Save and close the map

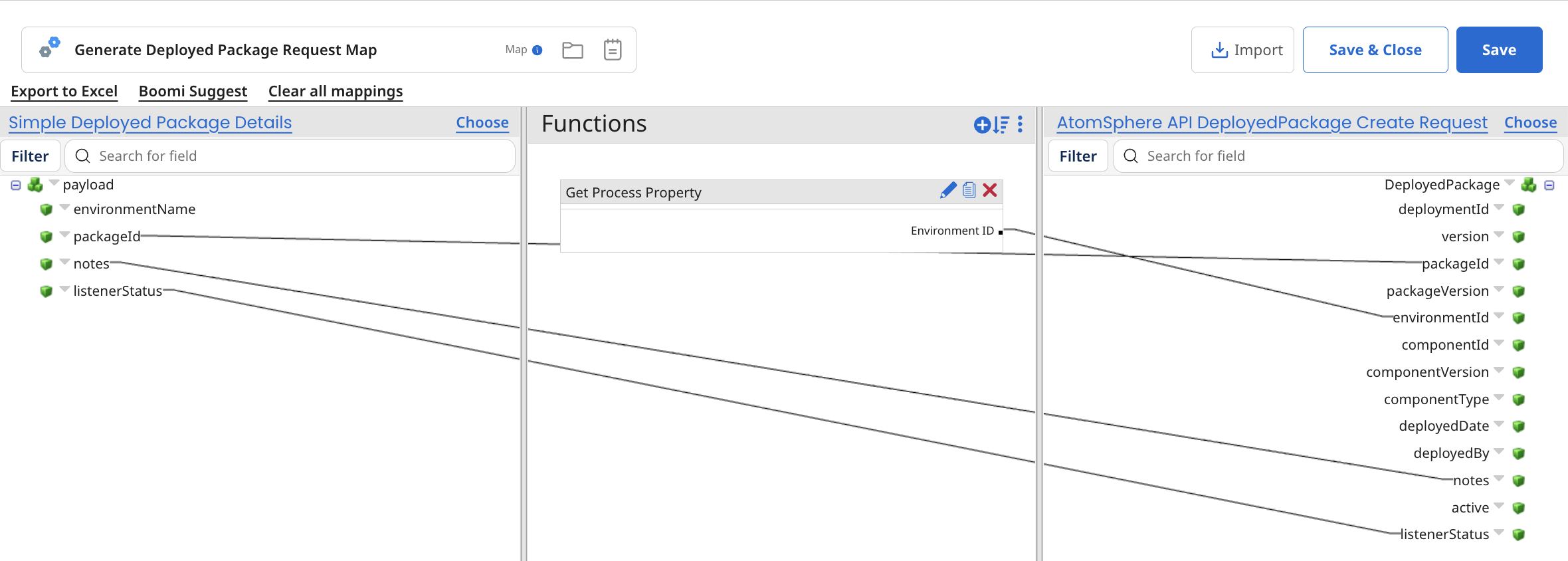point(1375,49)
